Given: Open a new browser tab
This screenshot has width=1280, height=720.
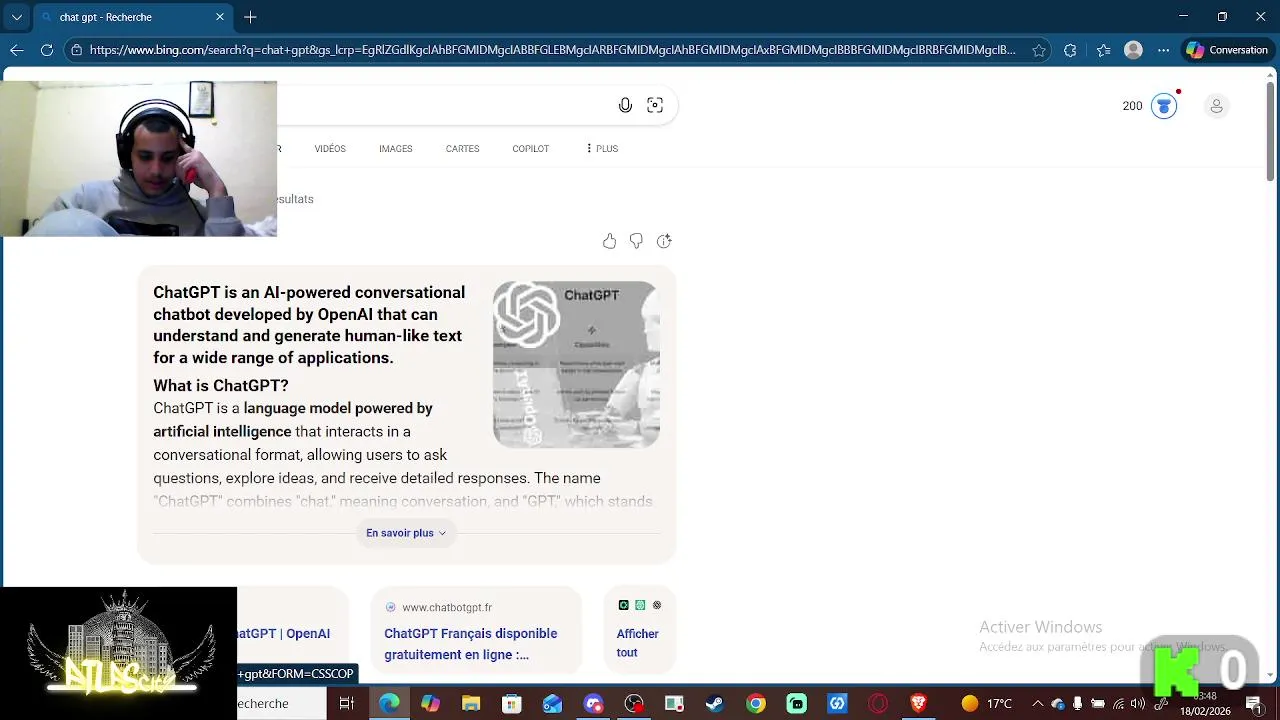Looking at the screenshot, I should pyautogui.click(x=250, y=17).
